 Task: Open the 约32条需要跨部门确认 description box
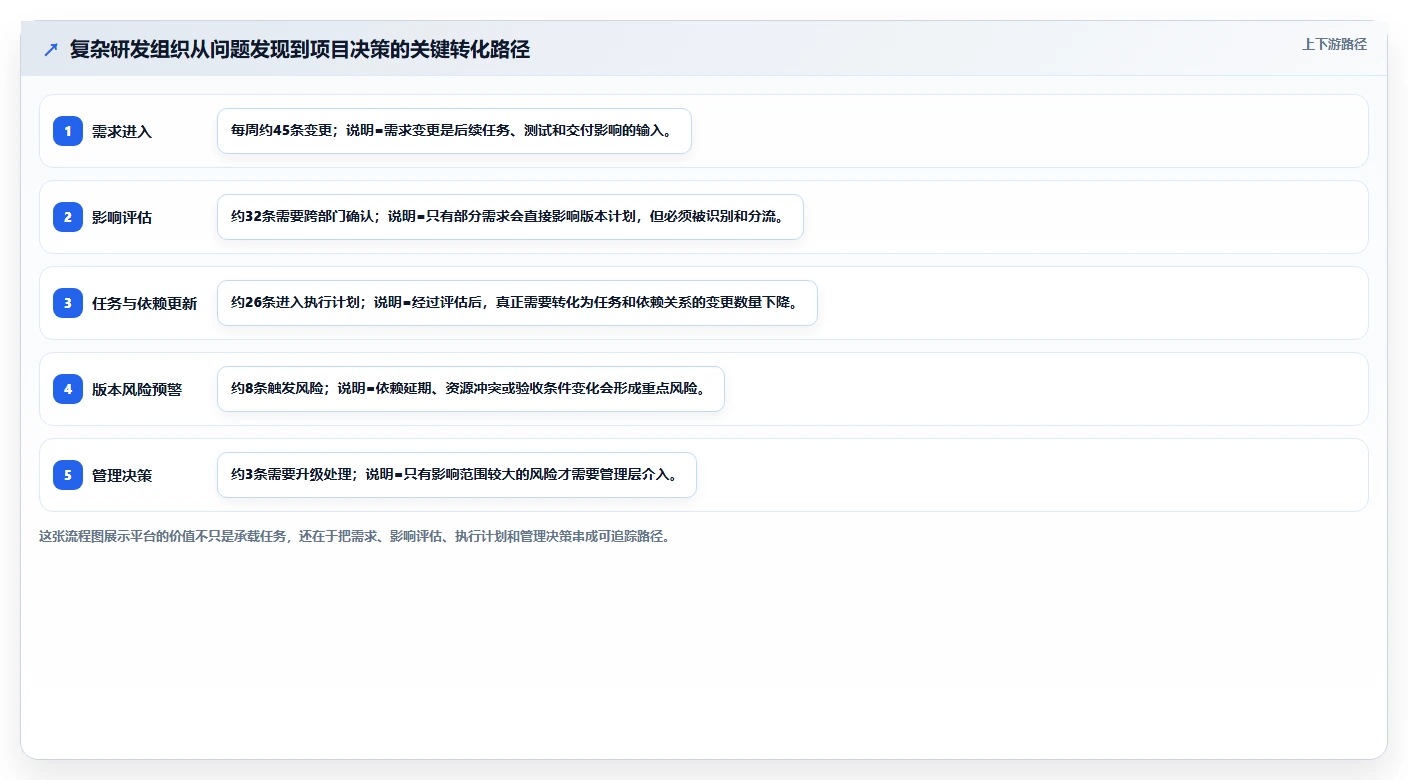point(510,217)
